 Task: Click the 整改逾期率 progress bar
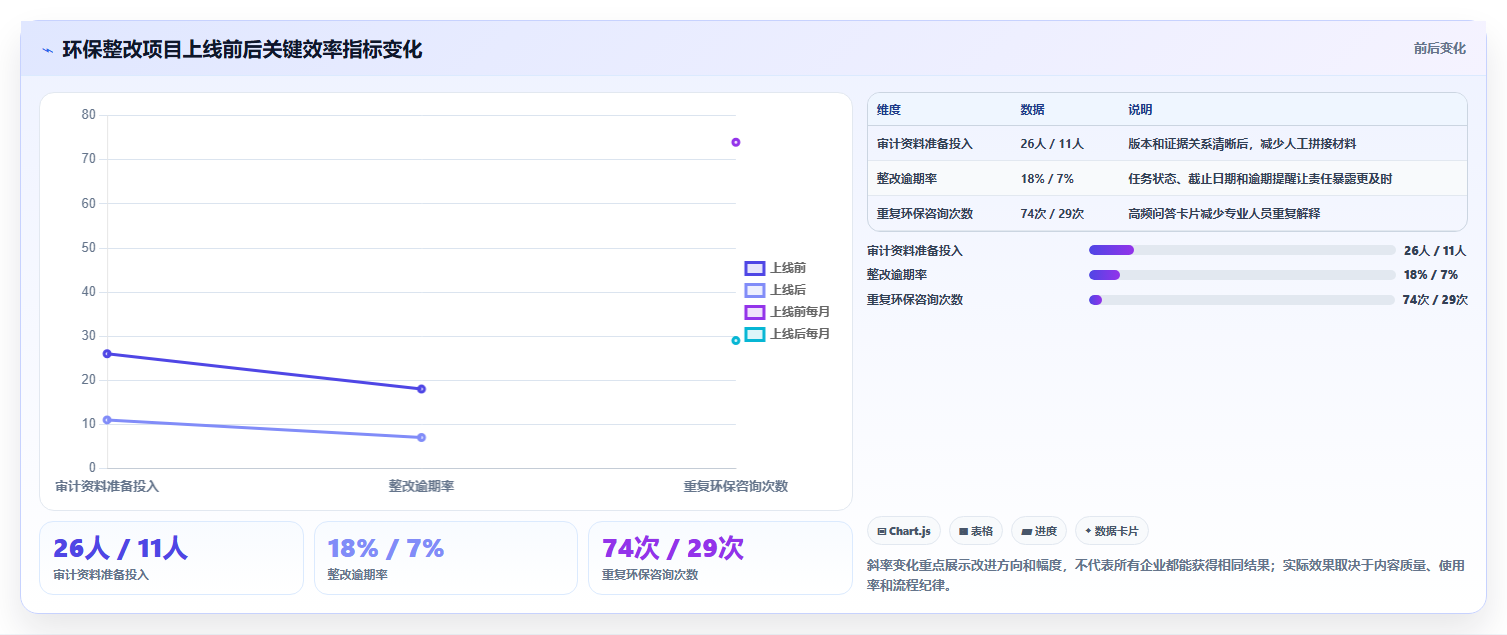pos(1242,274)
